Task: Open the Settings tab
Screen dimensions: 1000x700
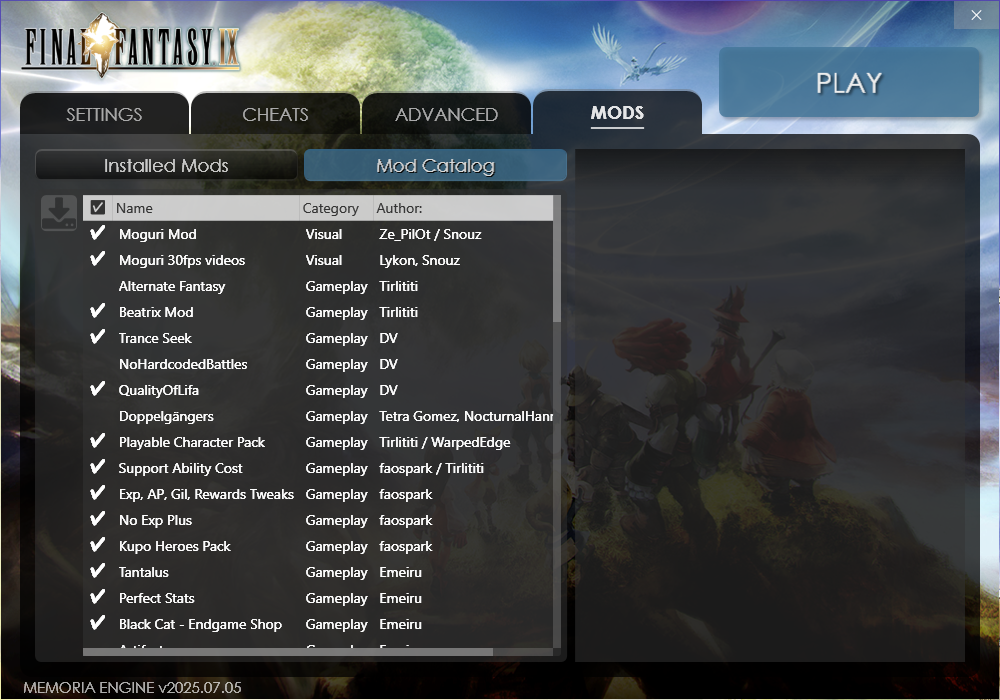Action: (105, 114)
